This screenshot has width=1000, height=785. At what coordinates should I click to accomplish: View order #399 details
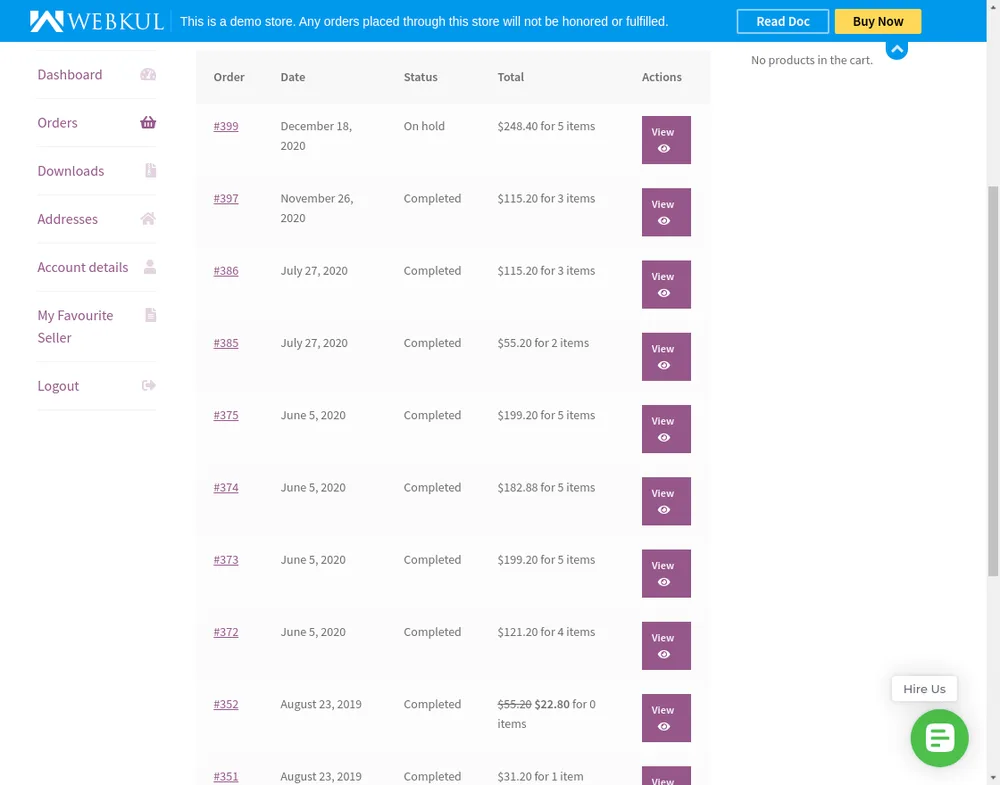666,140
